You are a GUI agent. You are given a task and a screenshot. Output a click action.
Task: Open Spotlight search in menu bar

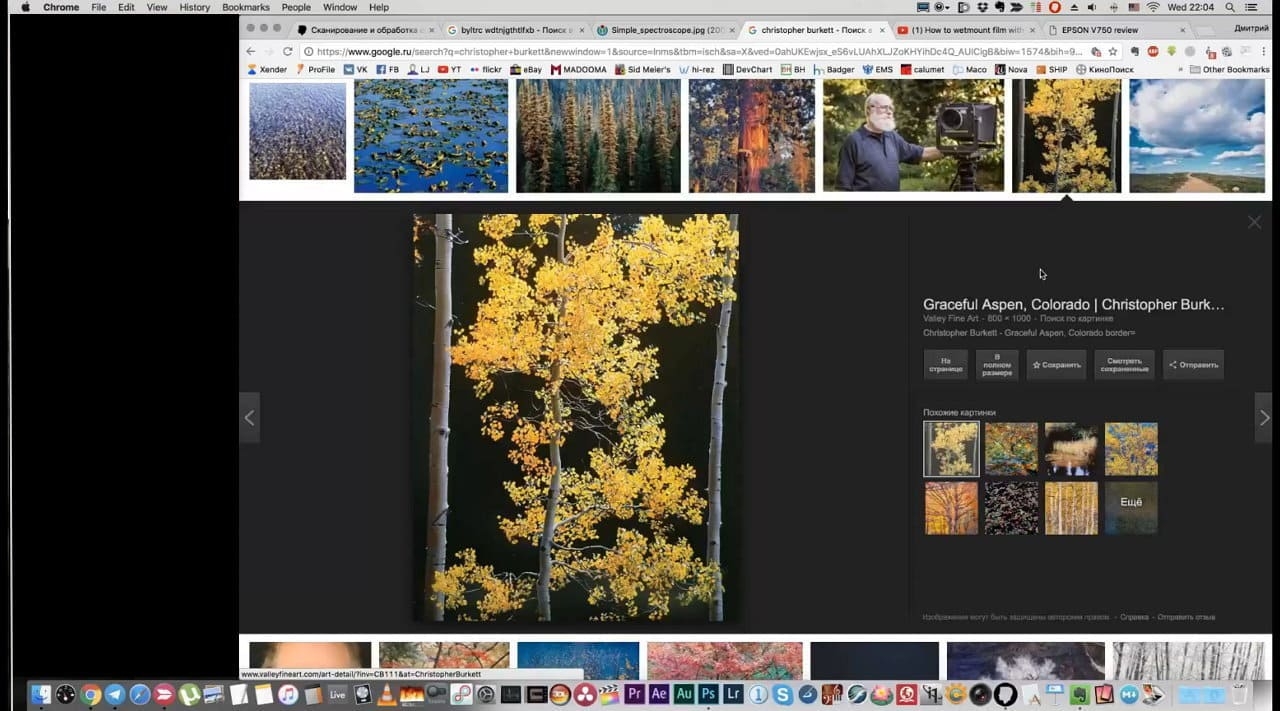1229,7
